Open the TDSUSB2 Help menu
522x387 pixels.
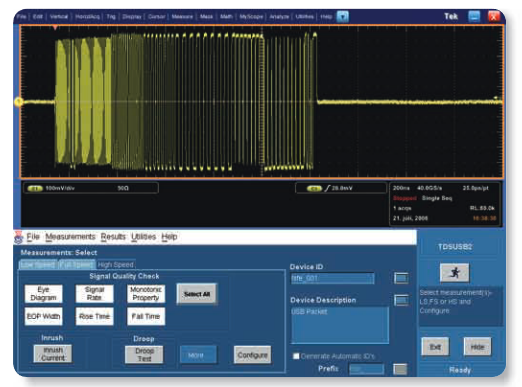pos(169,237)
